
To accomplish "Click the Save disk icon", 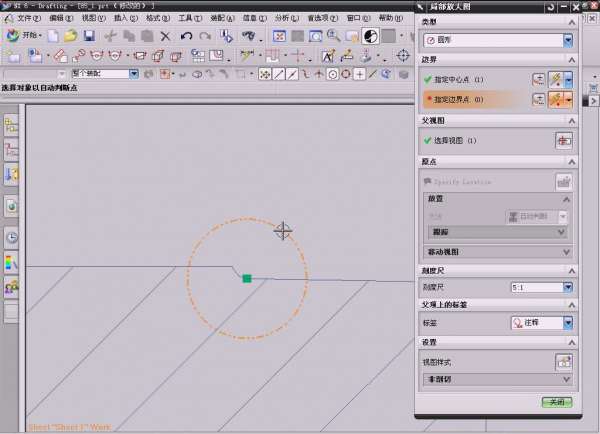I will 89,36.
